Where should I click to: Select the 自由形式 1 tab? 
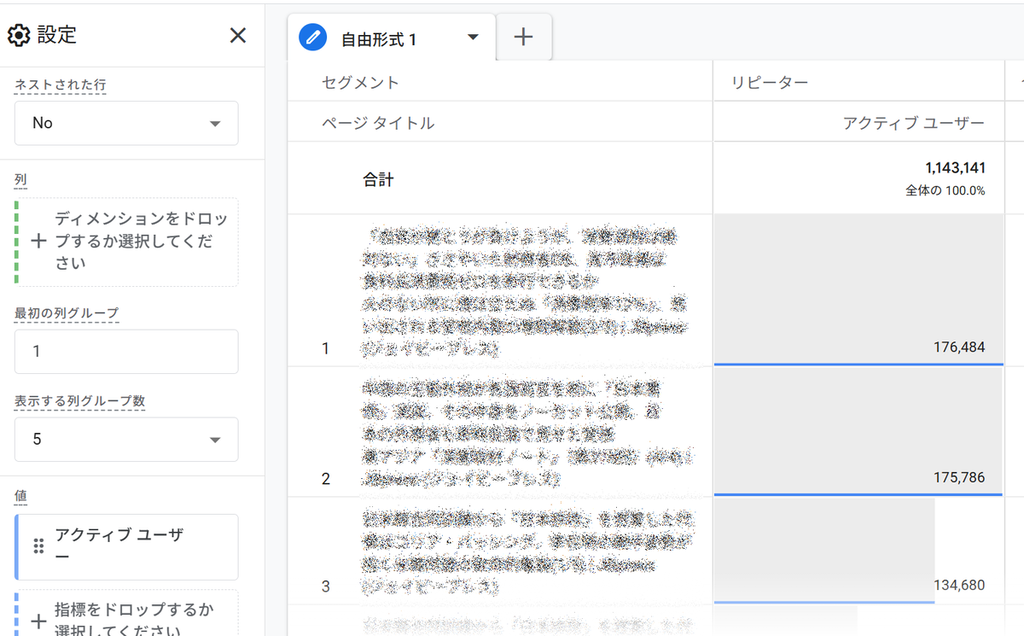click(x=391, y=37)
